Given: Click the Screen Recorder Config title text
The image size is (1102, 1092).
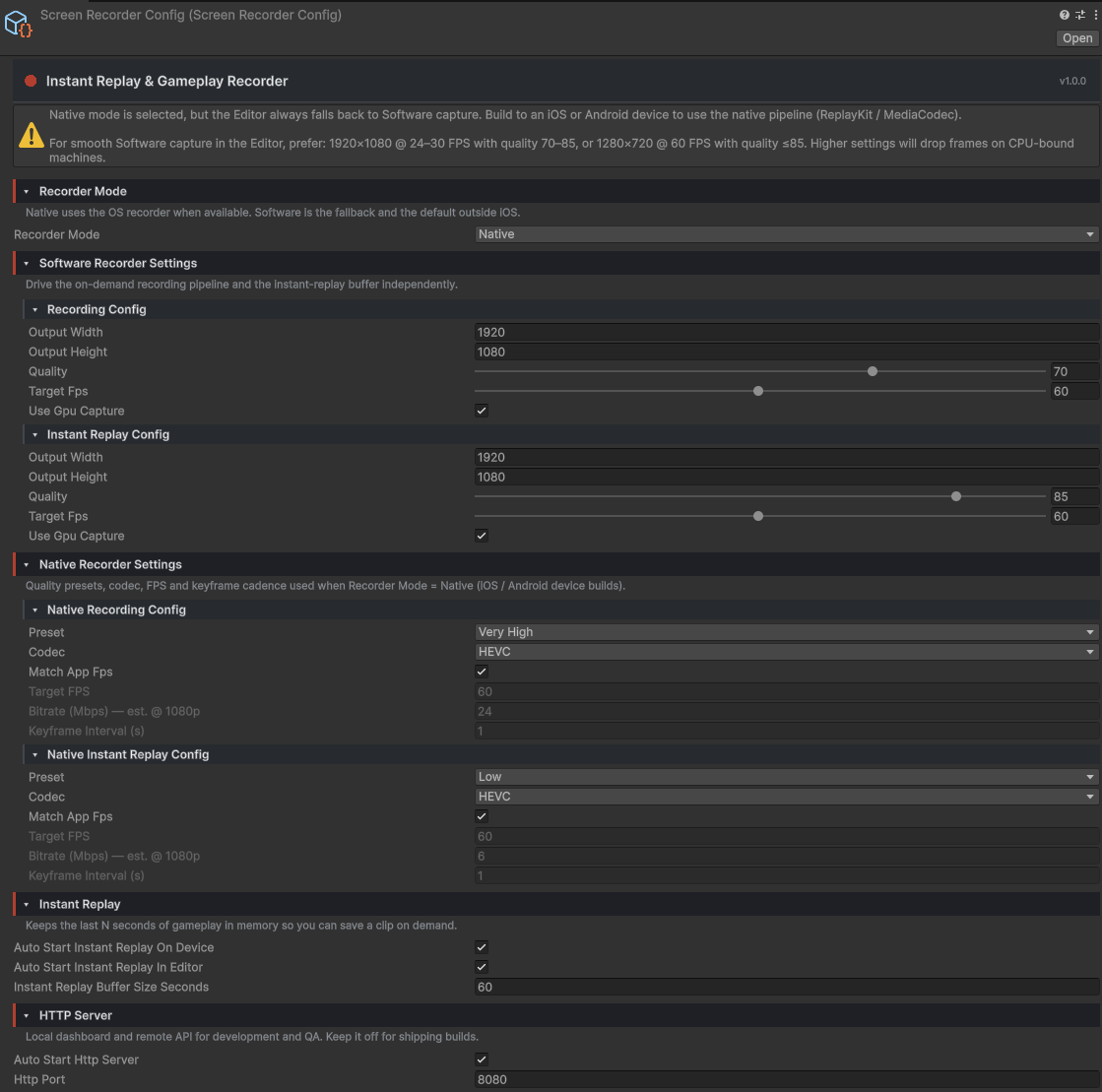Looking at the screenshot, I should pos(190,15).
